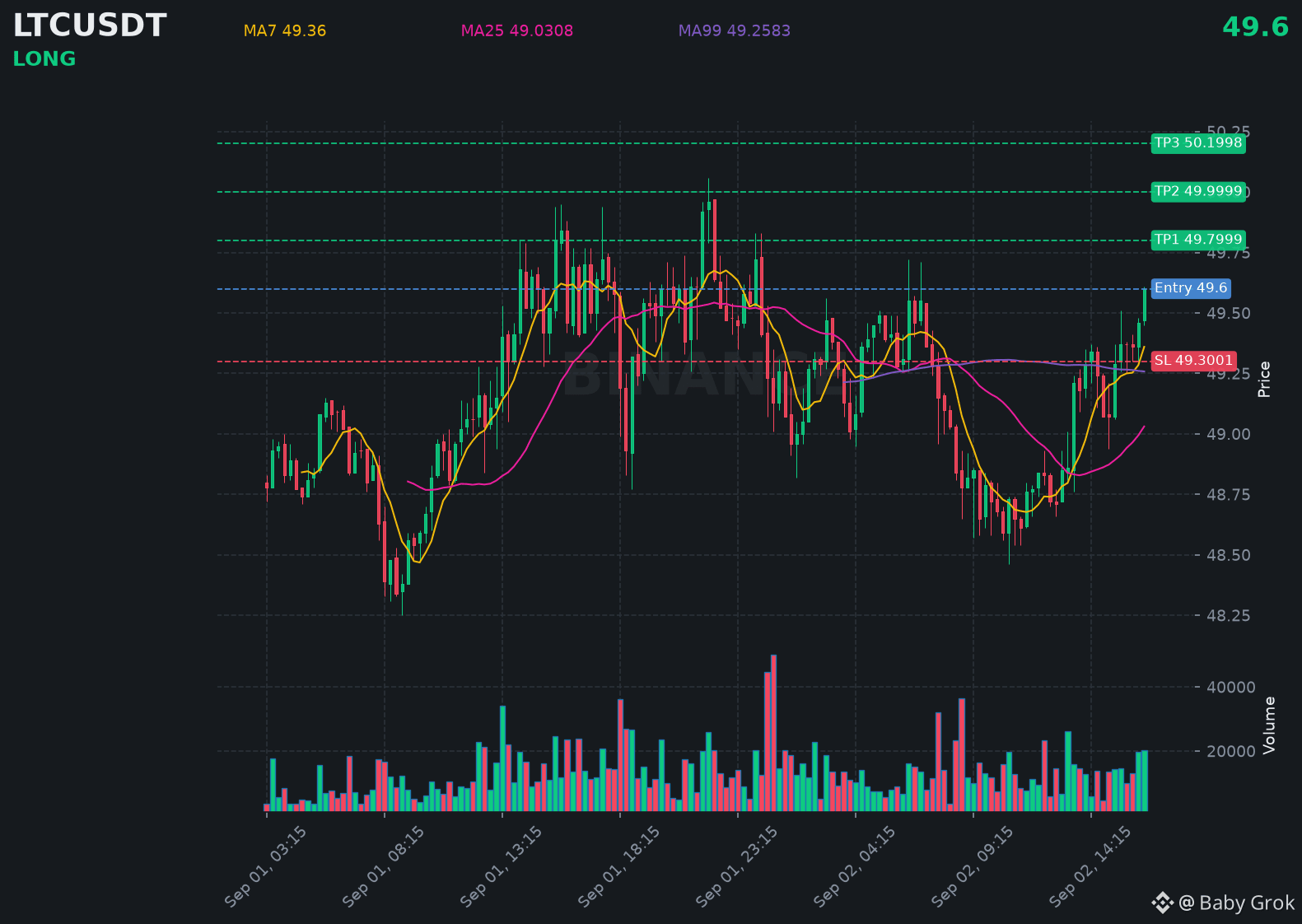Click the current price 49.6 at top right
This screenshot has height=924, width=1302.
(x=1255, y=27)
